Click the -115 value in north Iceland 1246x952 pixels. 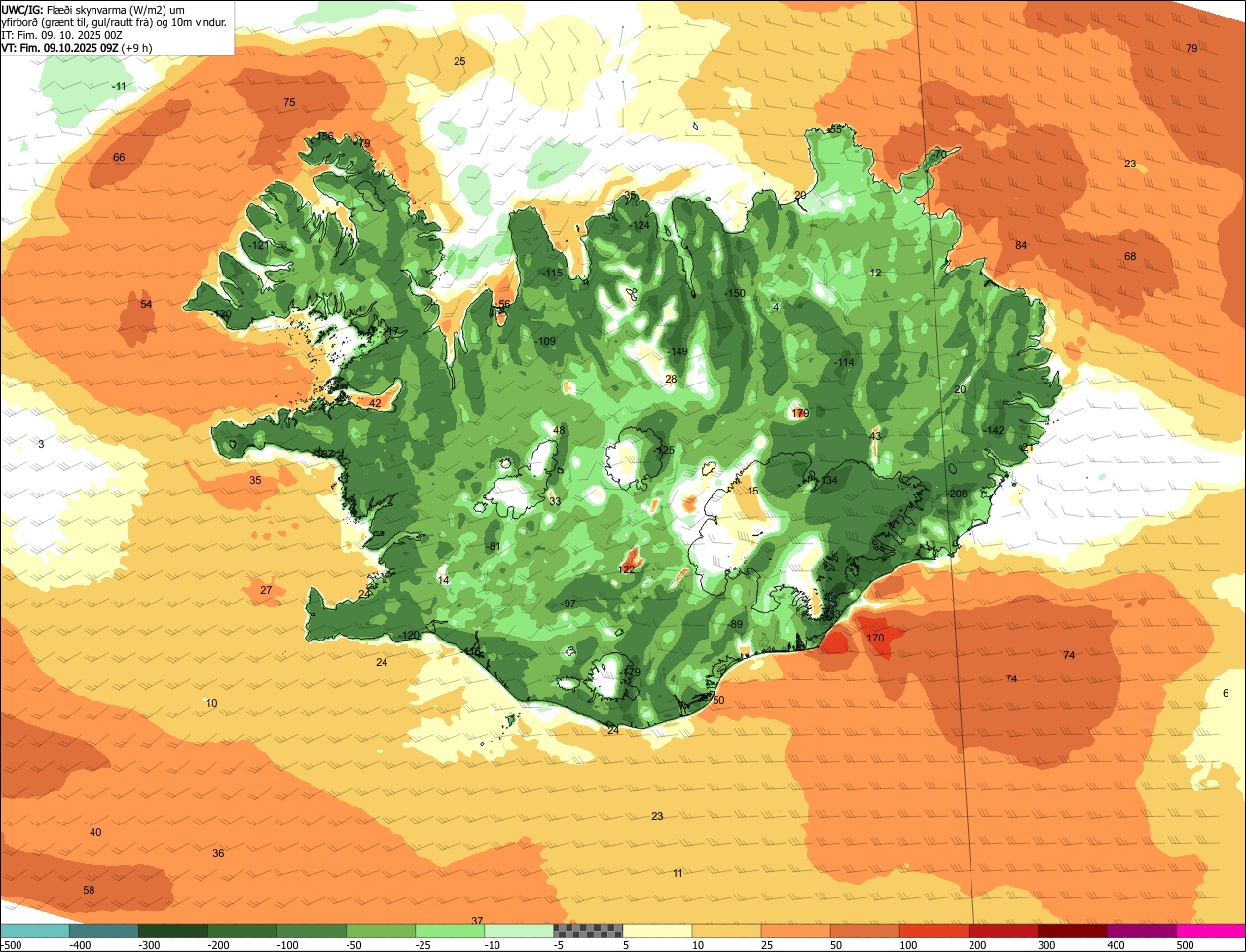[x=552, y=274]
